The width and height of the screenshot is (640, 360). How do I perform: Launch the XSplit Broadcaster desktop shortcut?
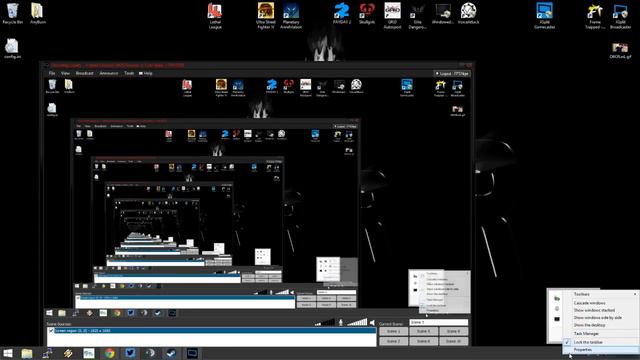pos(620,16)
